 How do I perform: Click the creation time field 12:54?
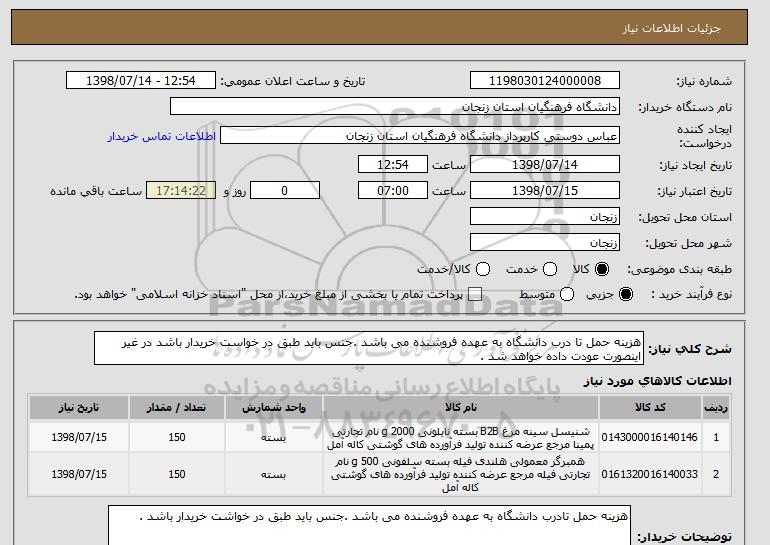[393, 164]
